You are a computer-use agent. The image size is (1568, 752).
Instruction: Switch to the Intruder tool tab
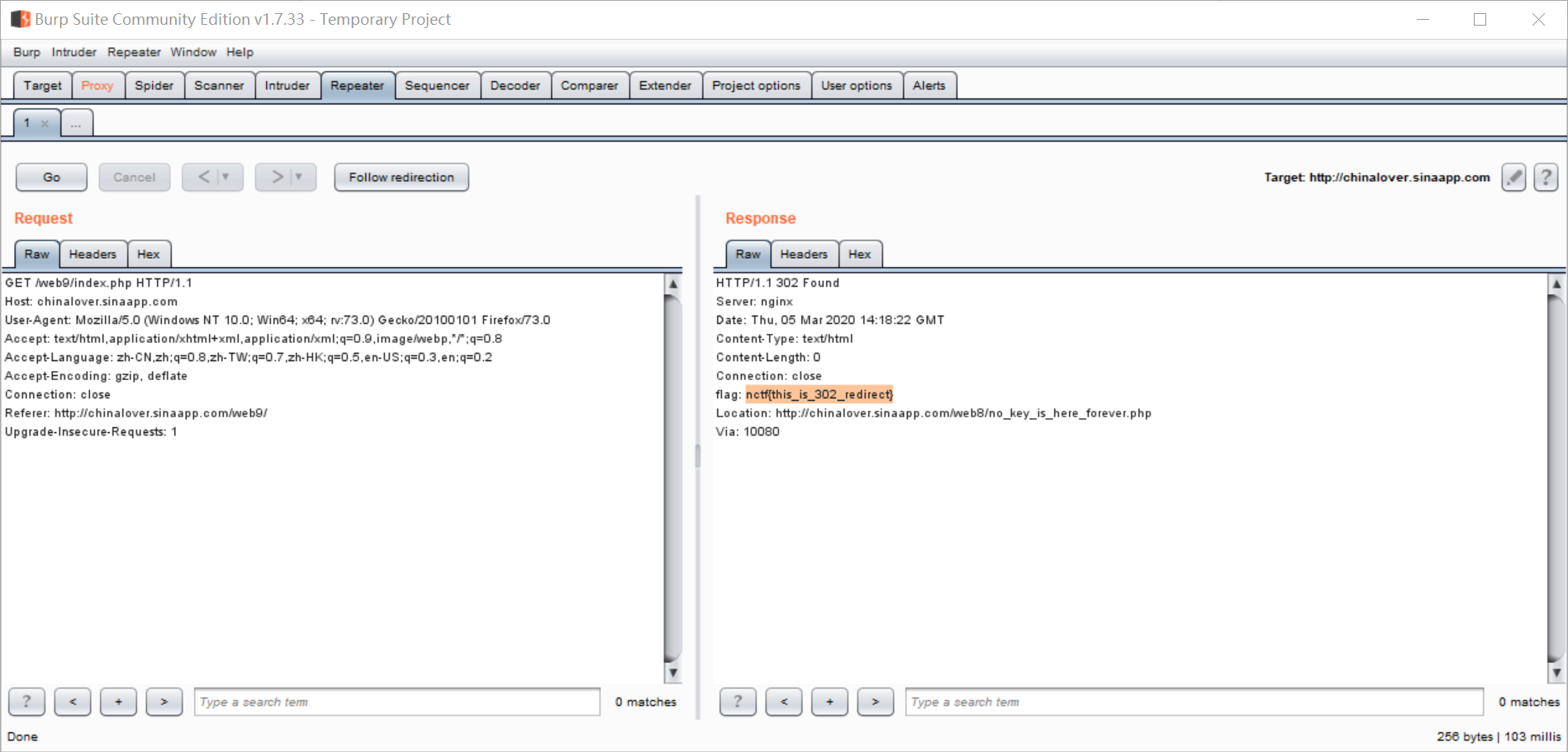(287, 85)
